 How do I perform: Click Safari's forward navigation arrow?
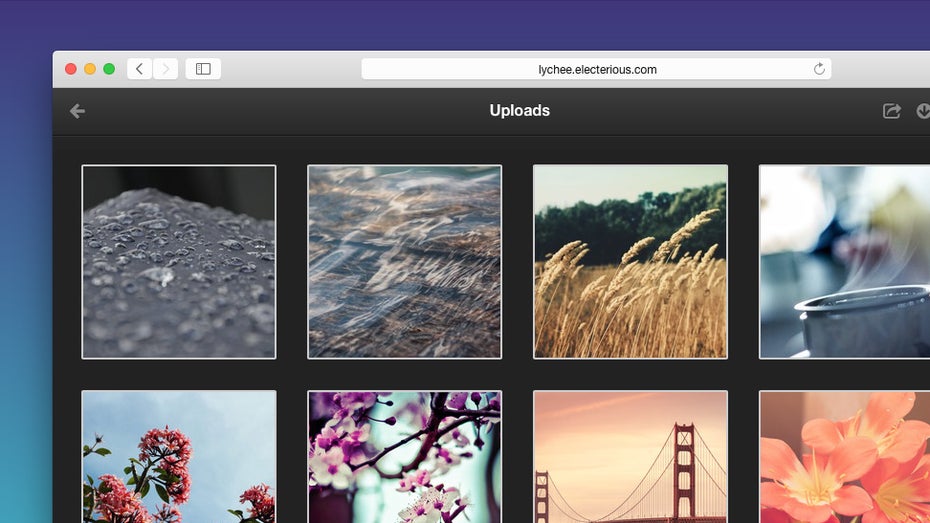[x=166, y=69]
